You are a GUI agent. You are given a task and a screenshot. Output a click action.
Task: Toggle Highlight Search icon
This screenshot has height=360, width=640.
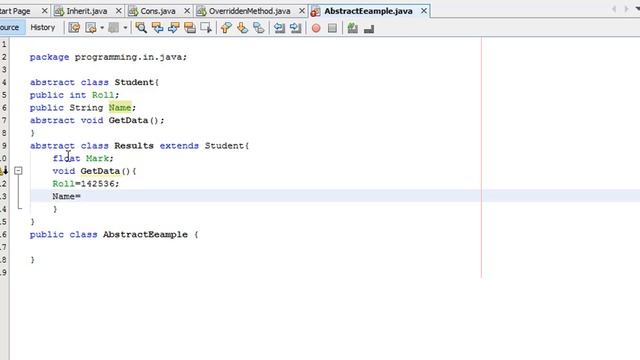point(190,28)
